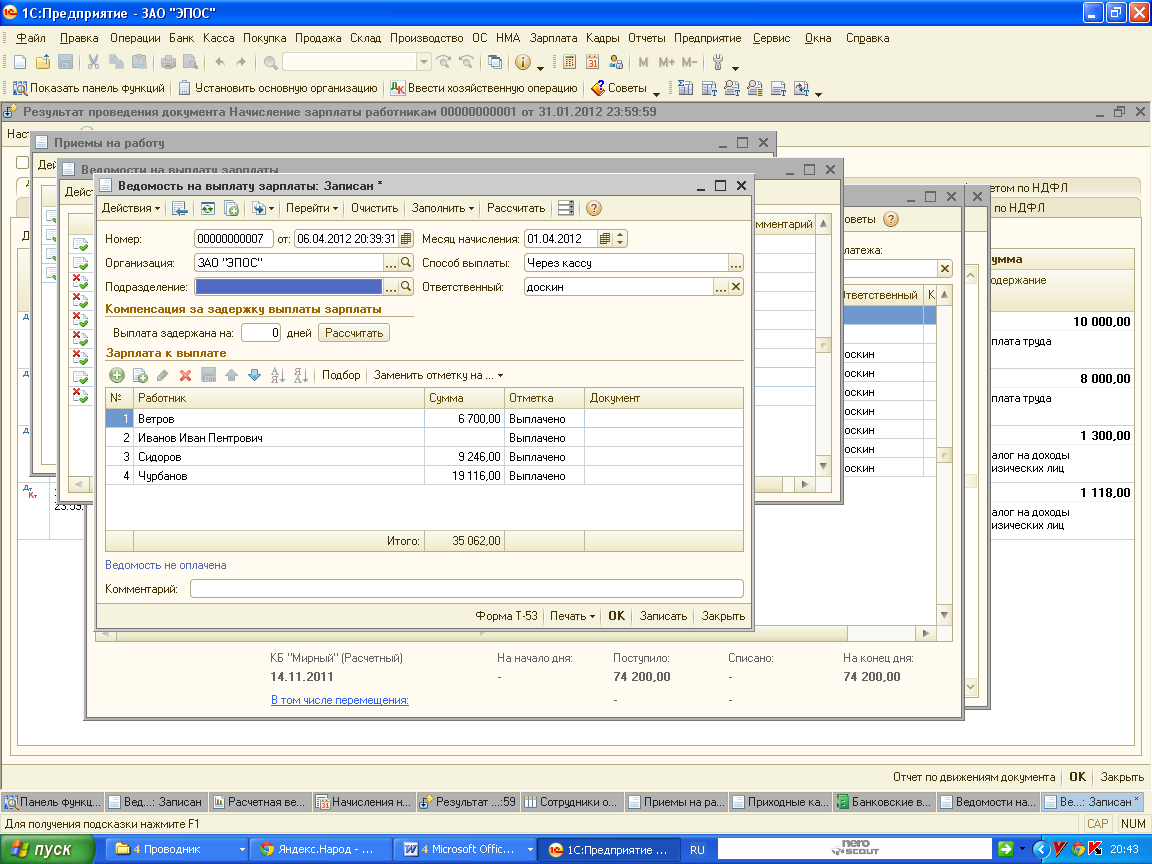Click the Рассчитать button next to дней
Viewport: 1152px width, 864px height.
click(354, 333)
